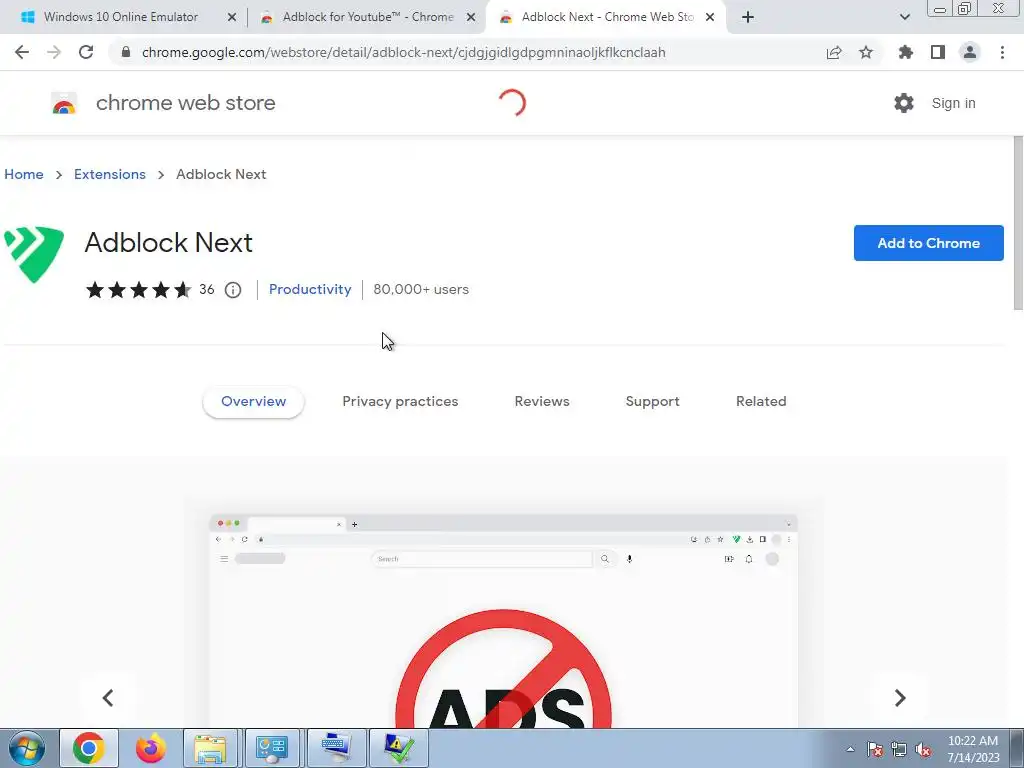Open the Action Center flag icon
Image resolution: width=1024 pixels, height=768 pixels.
(875, 749)
